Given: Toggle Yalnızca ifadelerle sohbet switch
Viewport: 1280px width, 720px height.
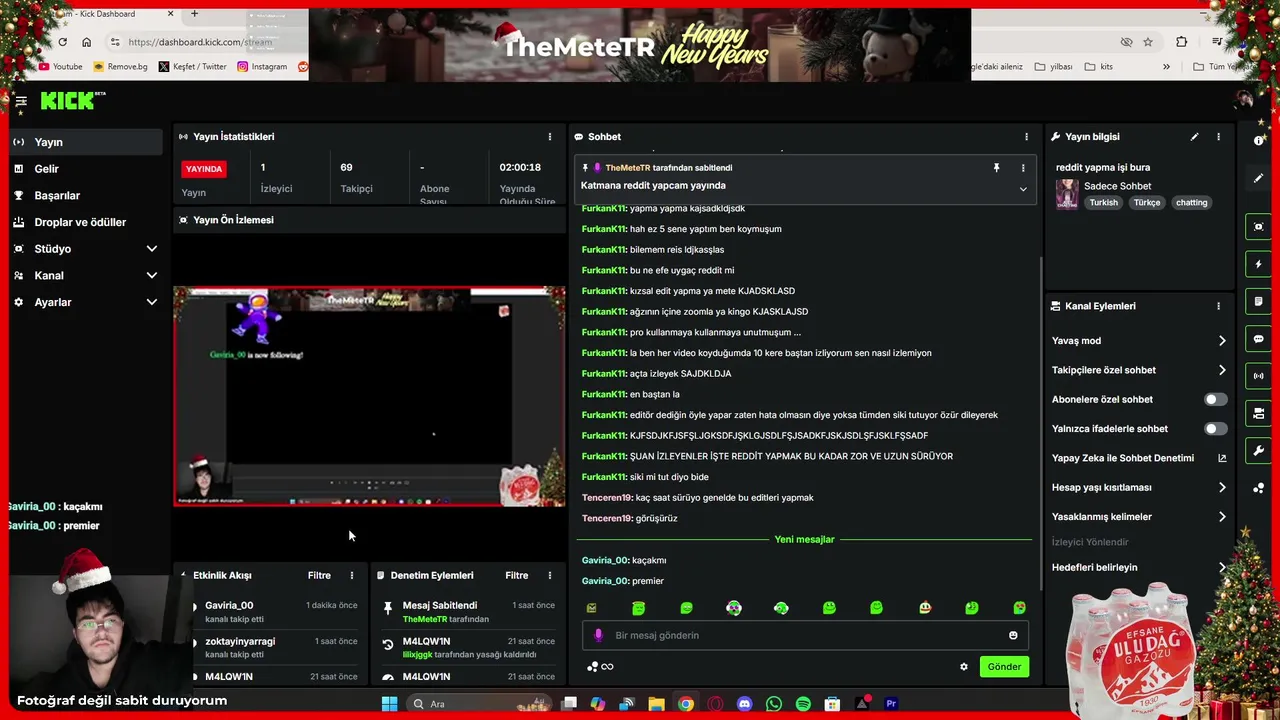Looking at the screenshot, I should pos(1214,429).
